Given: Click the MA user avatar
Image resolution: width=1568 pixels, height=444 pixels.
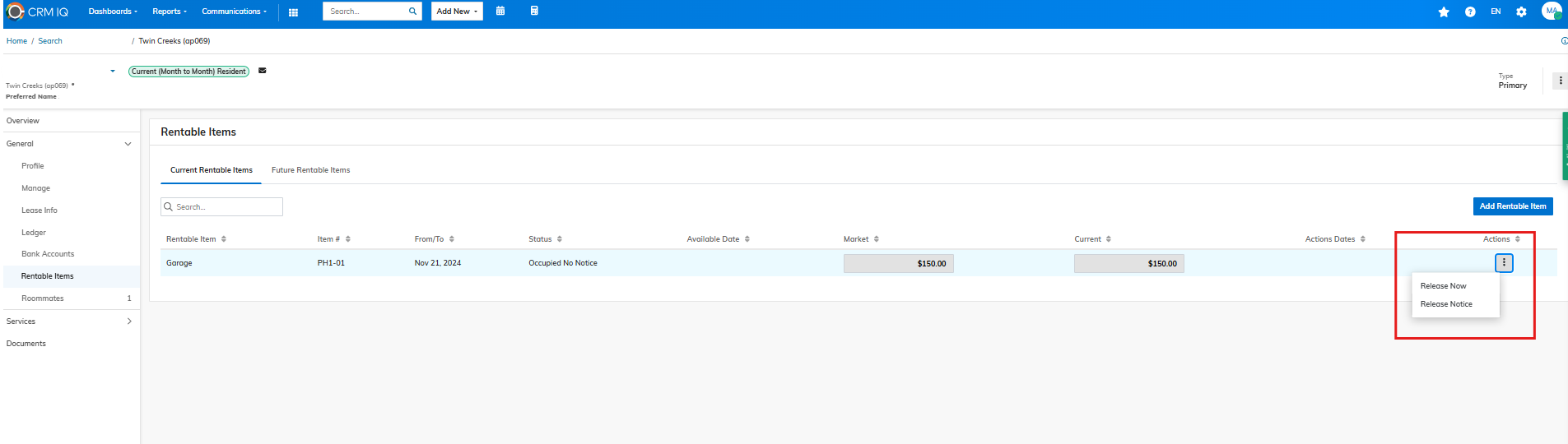Looking at the screenshot, I should pos(1552,12).
